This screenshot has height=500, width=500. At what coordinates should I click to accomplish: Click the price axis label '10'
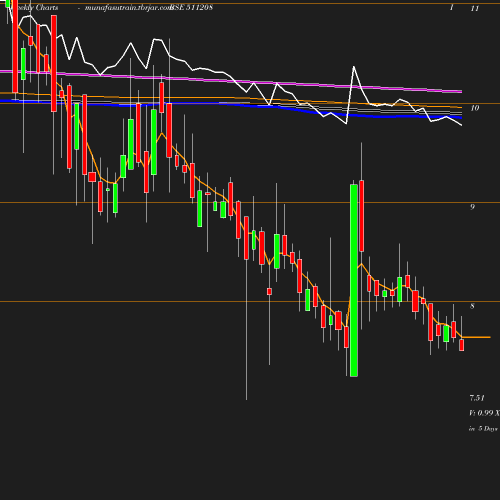pos(475,108)
